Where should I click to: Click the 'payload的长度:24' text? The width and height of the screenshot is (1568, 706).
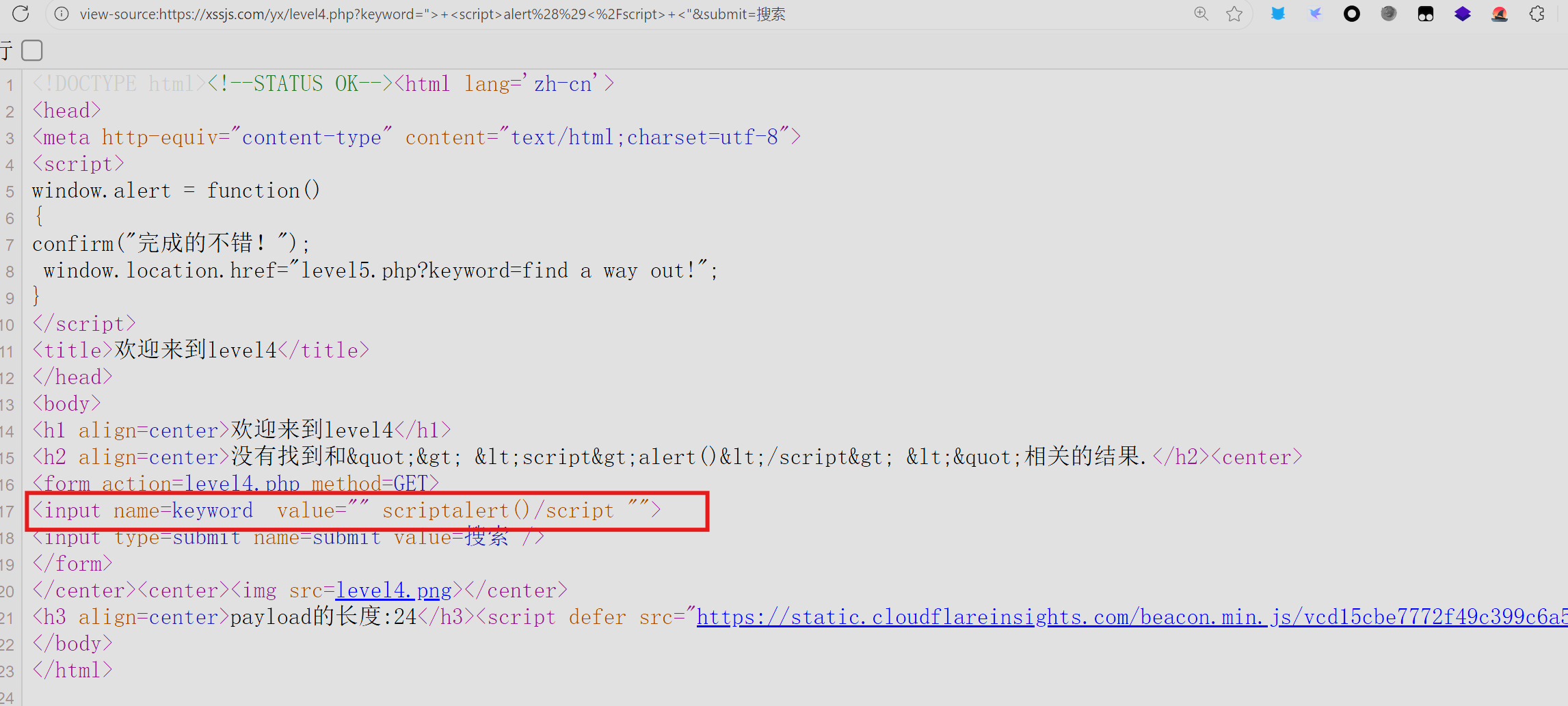323,617
